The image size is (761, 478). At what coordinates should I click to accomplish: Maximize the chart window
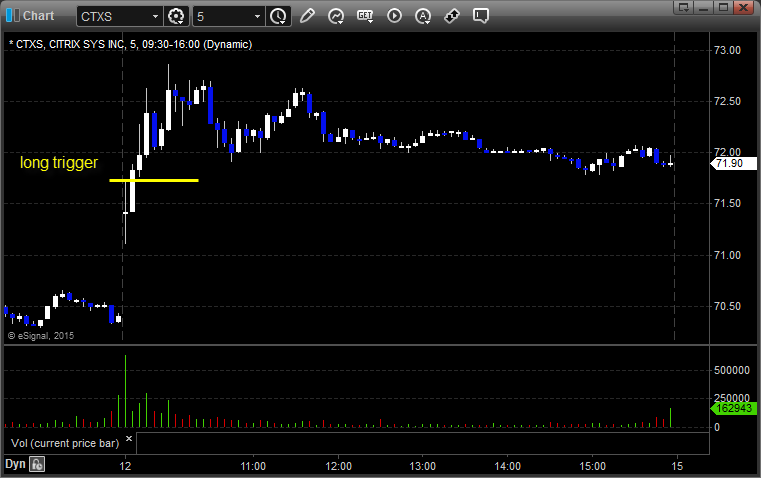(723, 7)
